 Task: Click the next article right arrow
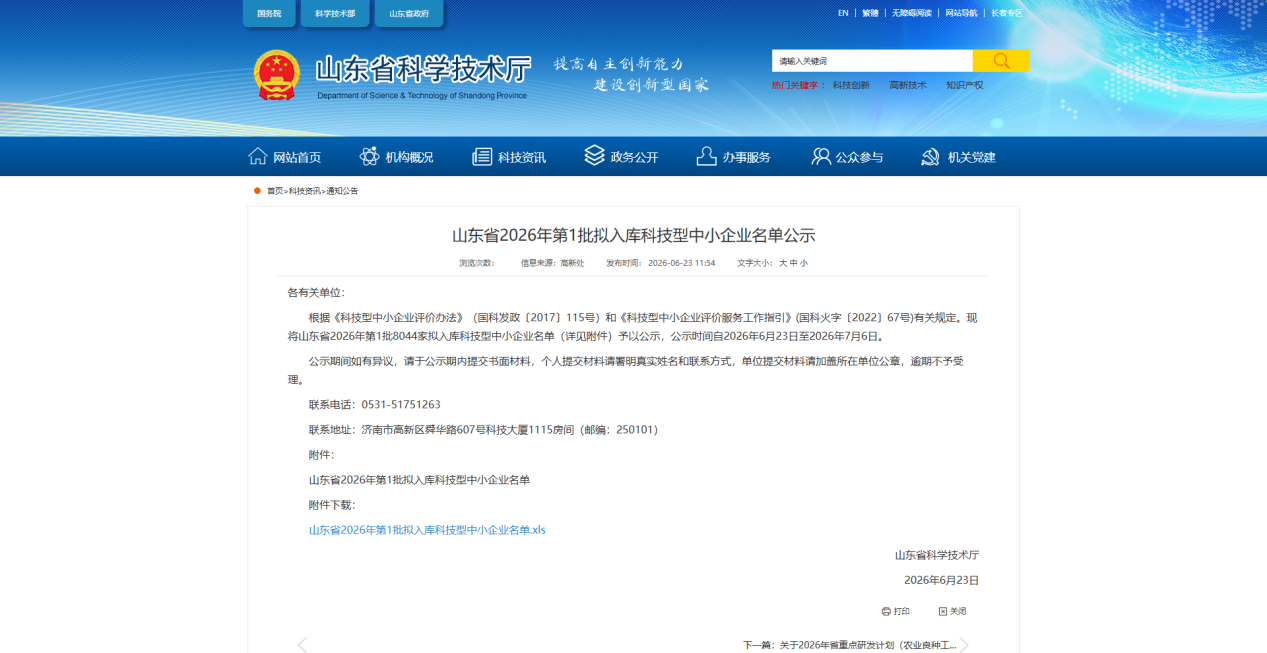(x=964, y=645)
